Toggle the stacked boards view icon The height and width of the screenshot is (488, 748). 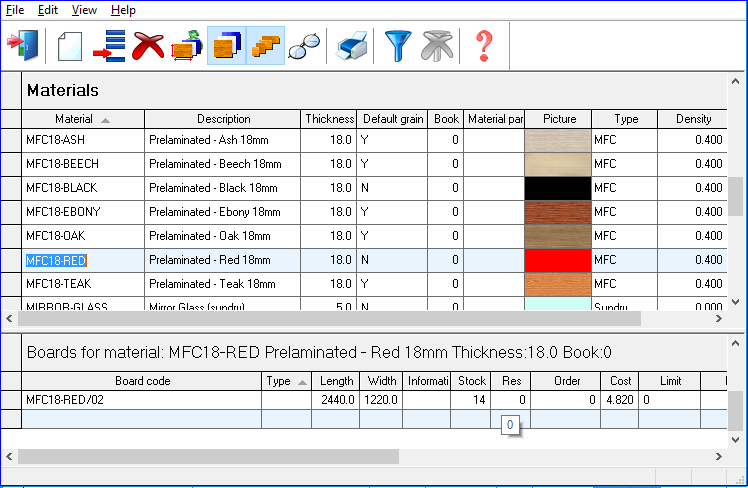click(x=227, y=46)
